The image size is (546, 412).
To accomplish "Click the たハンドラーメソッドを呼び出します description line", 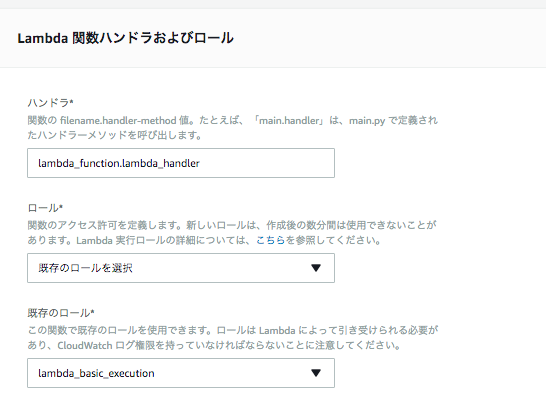I will click(x=115, y=135).
